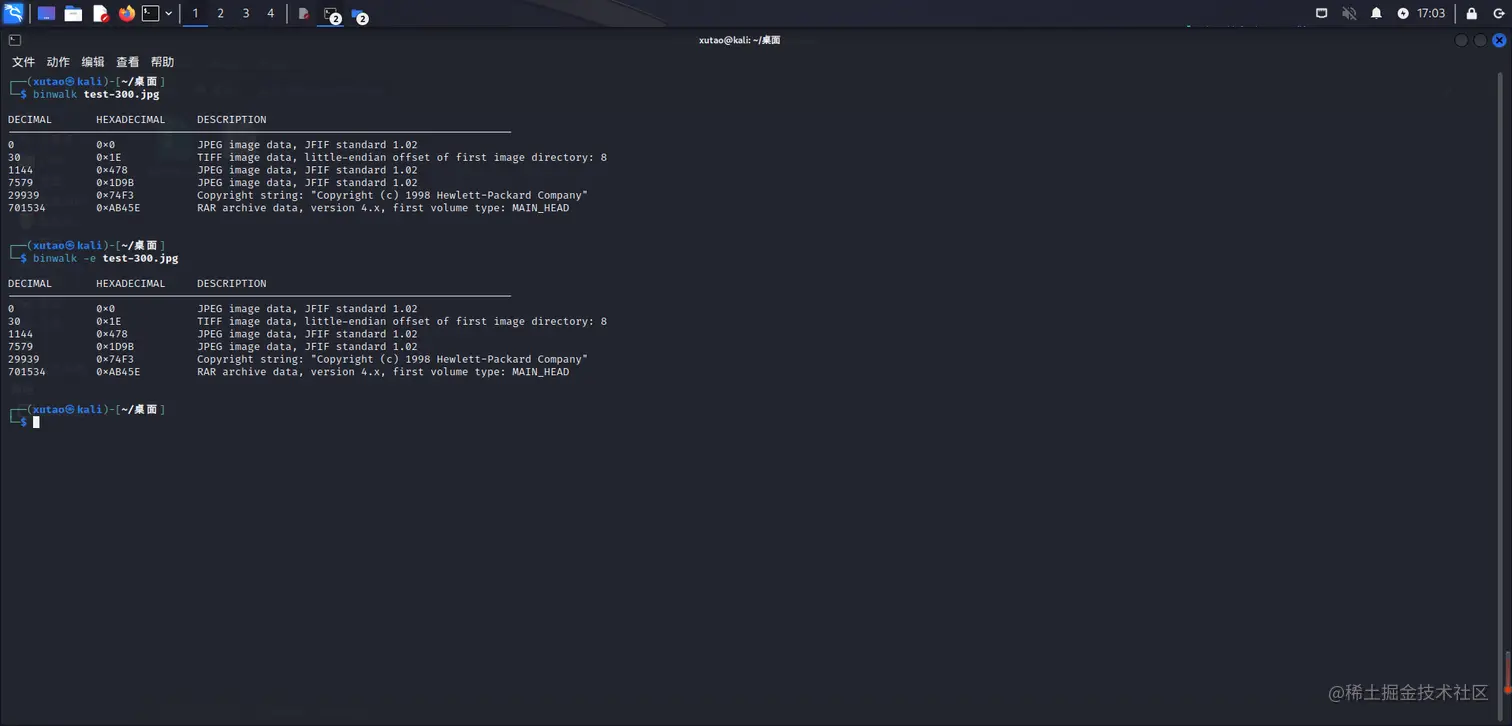Open the 文件 menu
This screenshot has height=726, width=1512.
point(23,62)
